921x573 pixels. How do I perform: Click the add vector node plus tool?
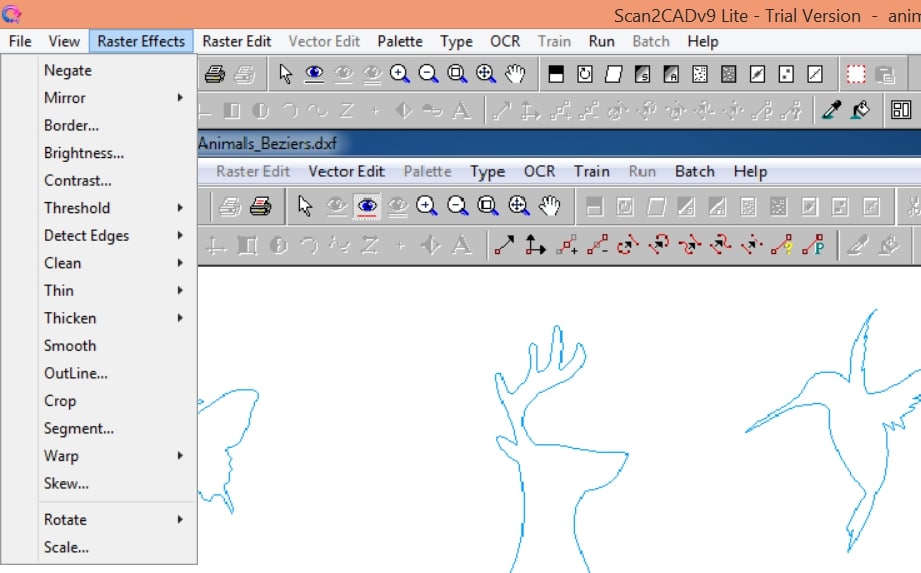566,245
